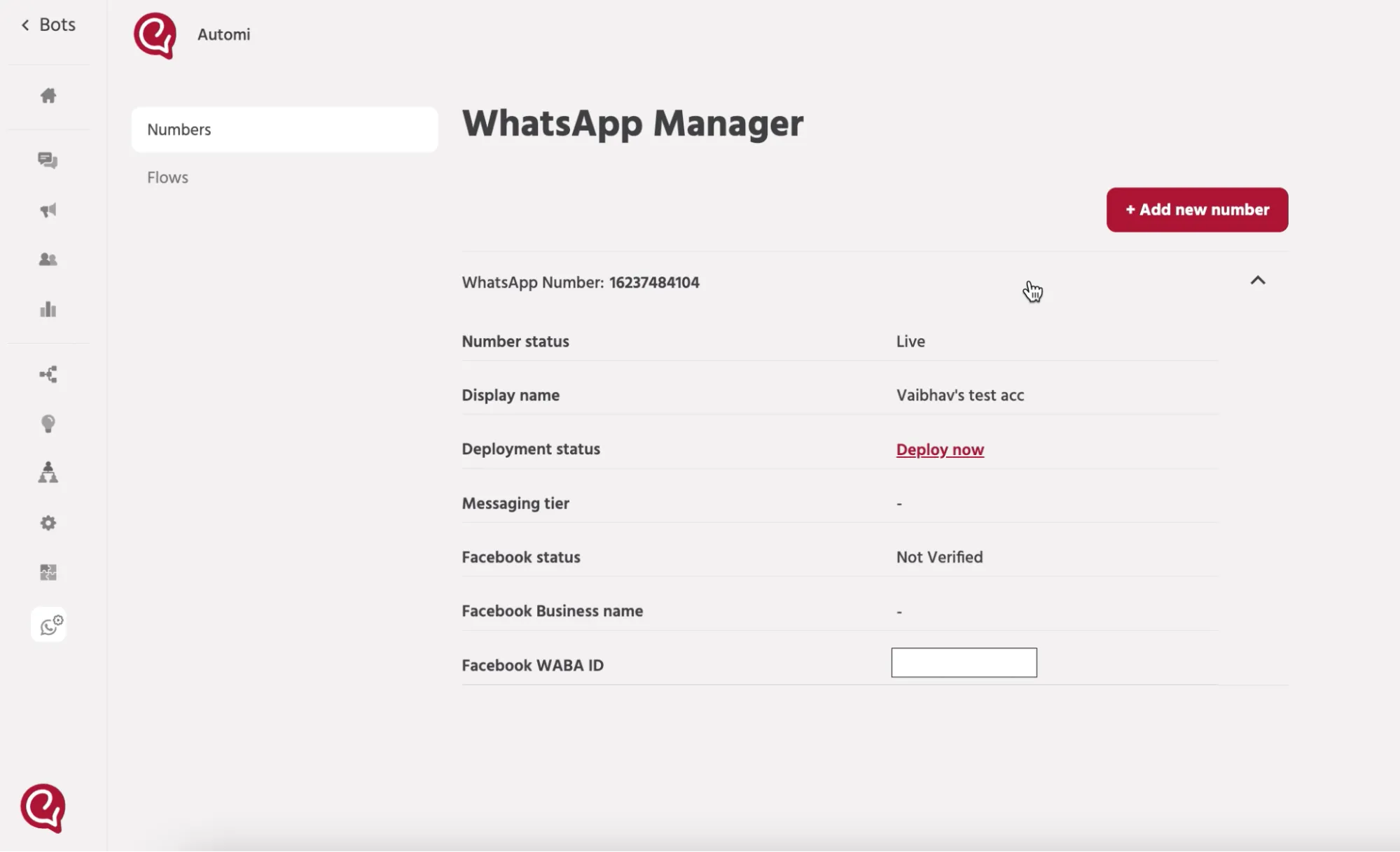Open the flow builder nodes icon
This screenshot has width=1400, height=852.
tap(48, 375)
